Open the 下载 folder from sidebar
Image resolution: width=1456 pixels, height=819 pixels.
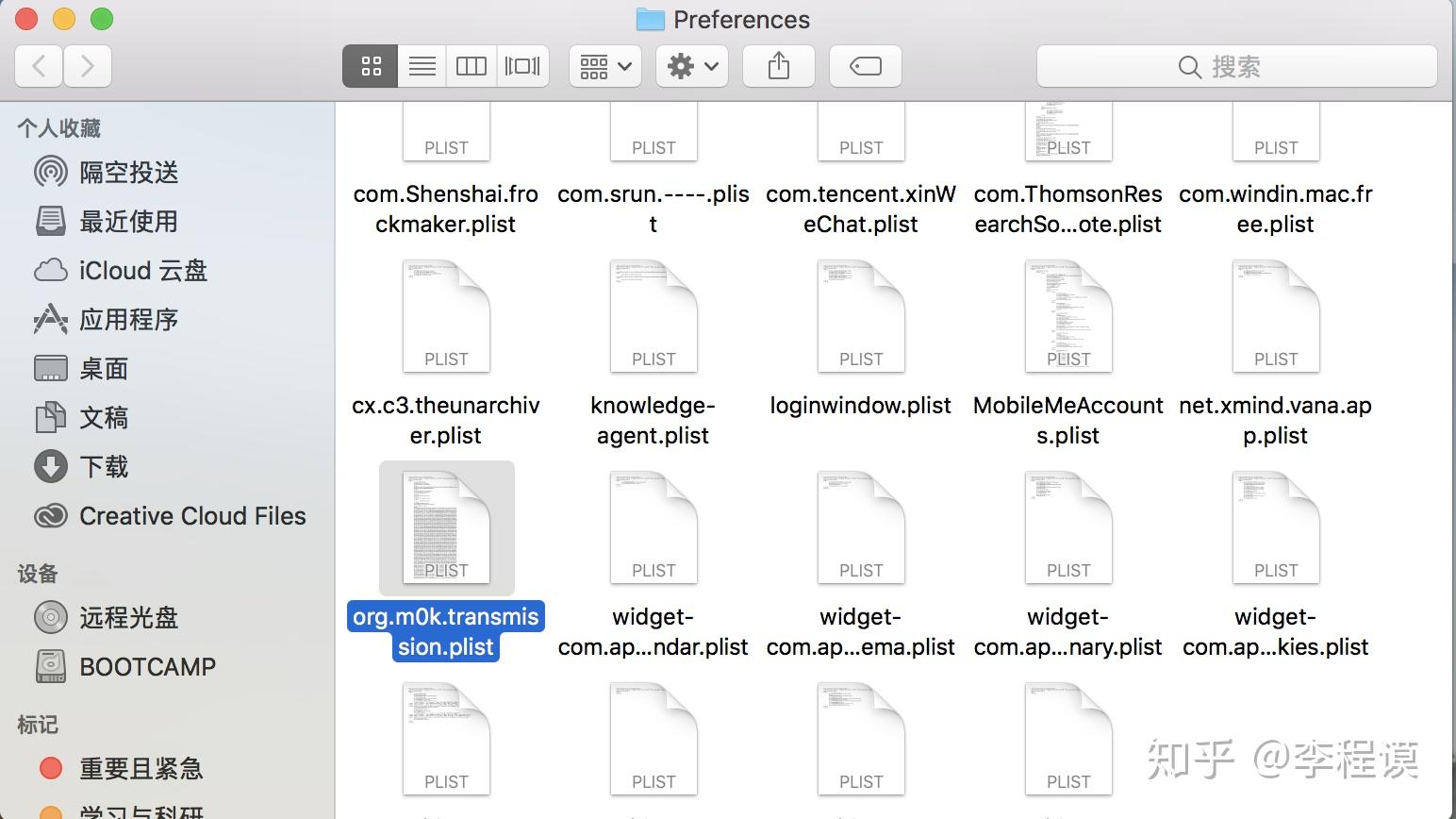tap(104, 467)
